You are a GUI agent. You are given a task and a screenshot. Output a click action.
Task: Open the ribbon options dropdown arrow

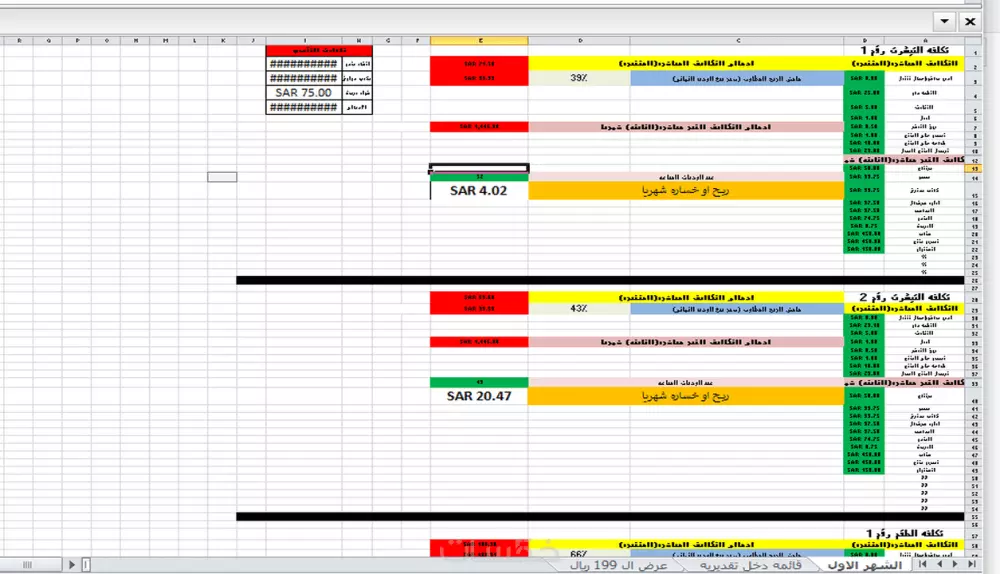(945, 21)
